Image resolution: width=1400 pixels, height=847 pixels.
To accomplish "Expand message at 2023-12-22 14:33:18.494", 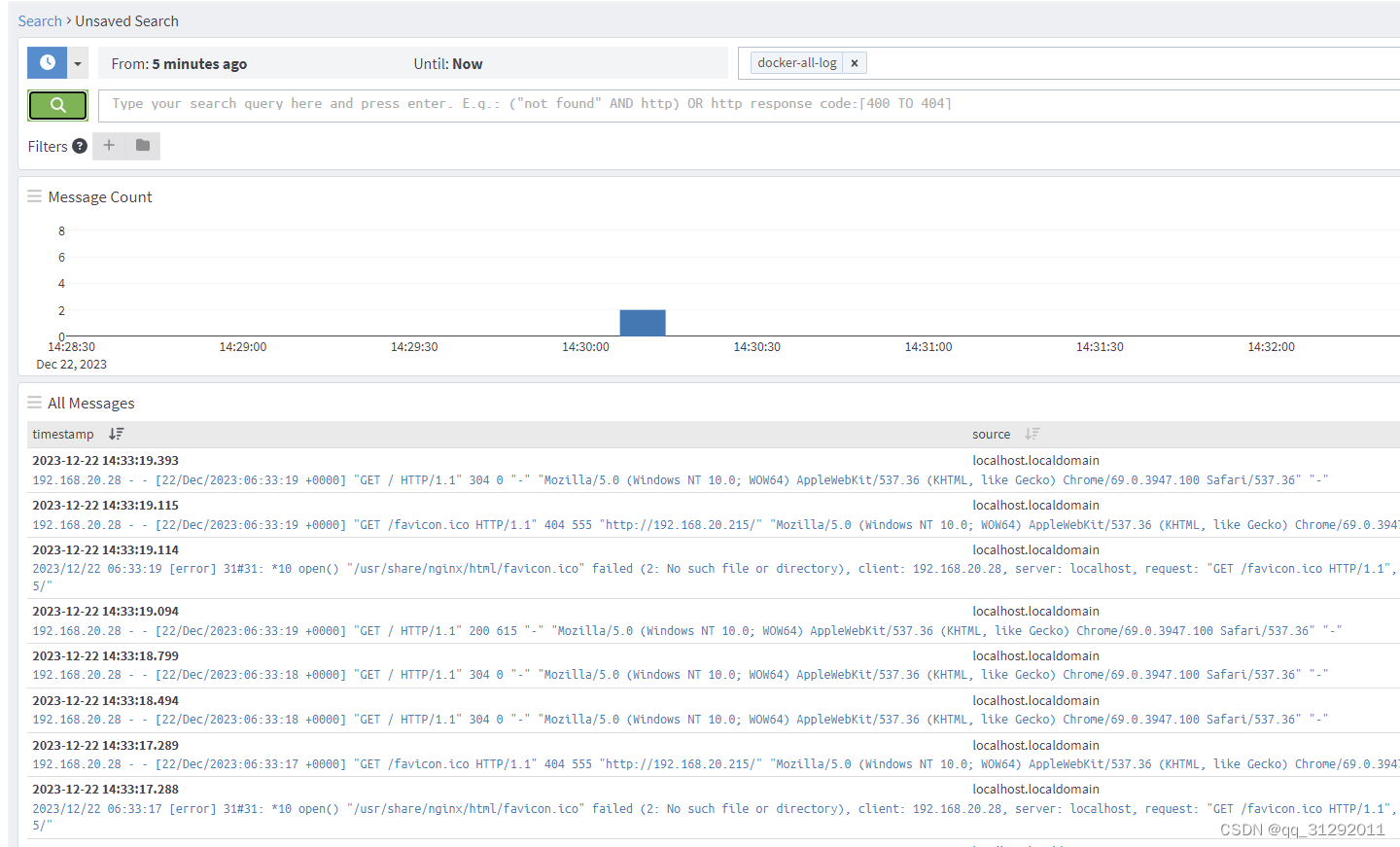I will point(106,701).
